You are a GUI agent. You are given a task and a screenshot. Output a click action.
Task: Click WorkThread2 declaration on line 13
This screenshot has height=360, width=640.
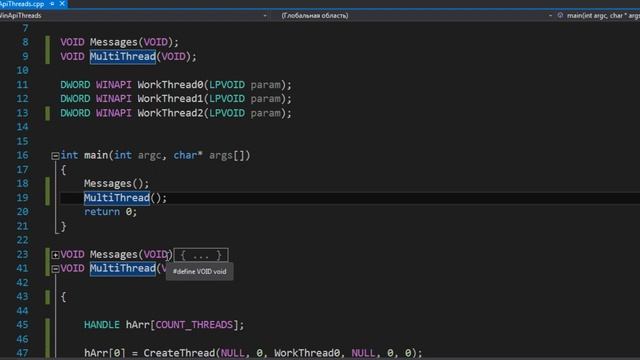click(x=170, y=113)
